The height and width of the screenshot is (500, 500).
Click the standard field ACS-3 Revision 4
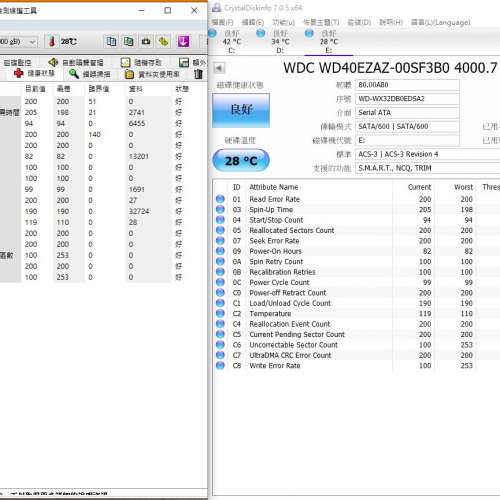coord(428,154)
